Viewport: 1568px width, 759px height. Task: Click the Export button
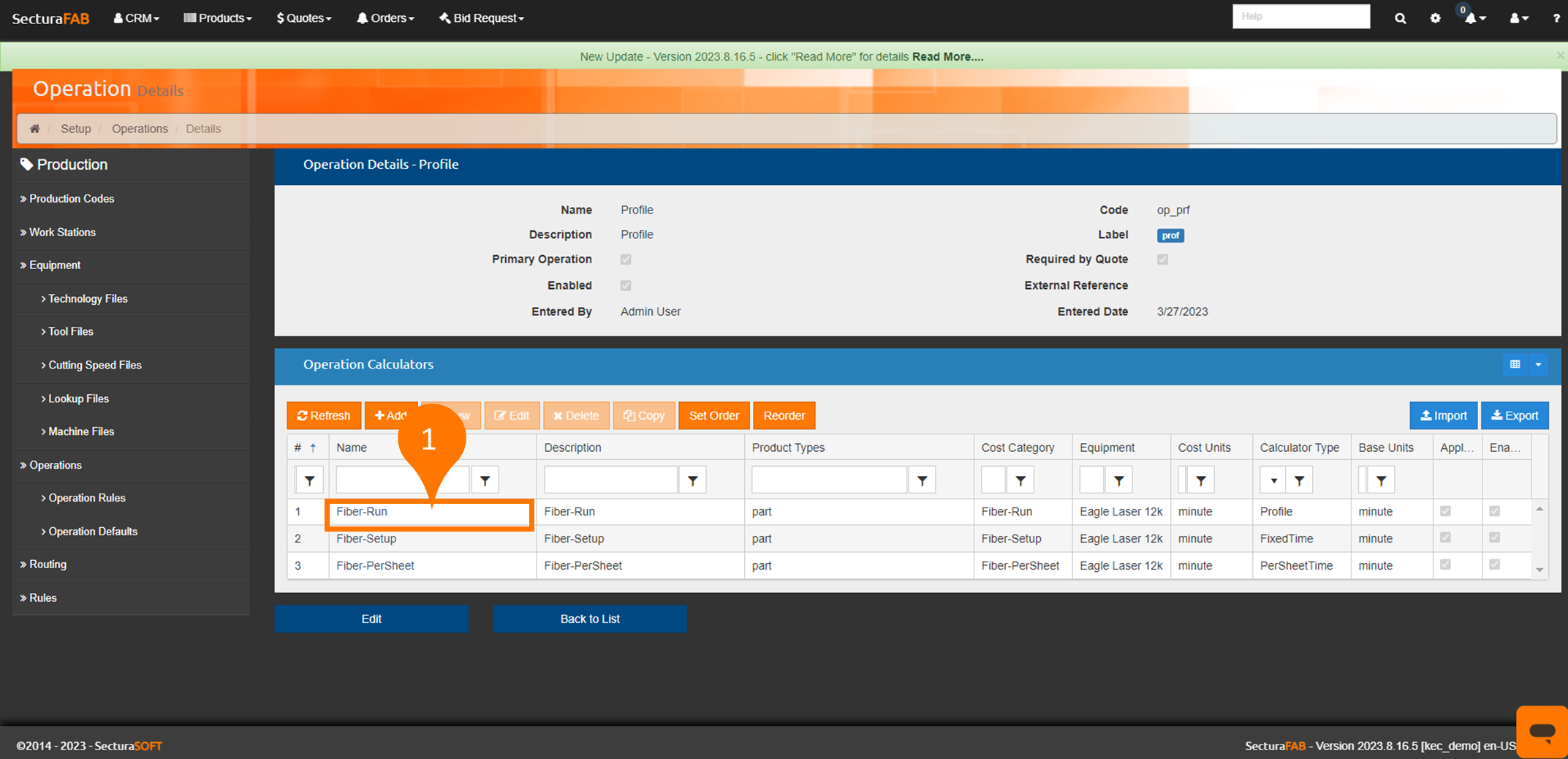coord(1515,415)
